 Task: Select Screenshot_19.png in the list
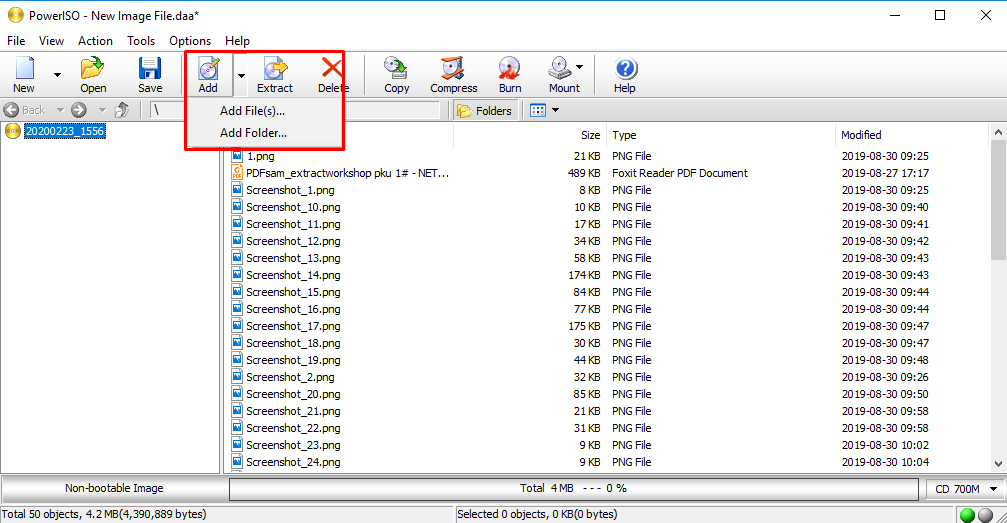pyautogui.click(x=293, y=360)
